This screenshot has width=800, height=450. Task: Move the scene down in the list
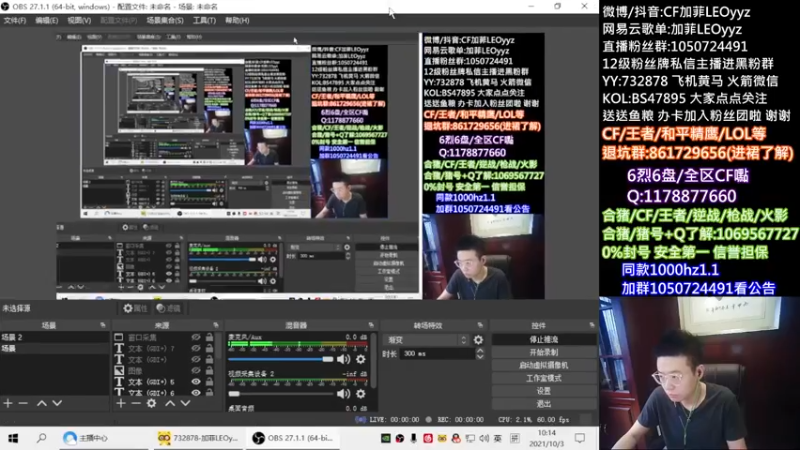[x=57, y=403]
